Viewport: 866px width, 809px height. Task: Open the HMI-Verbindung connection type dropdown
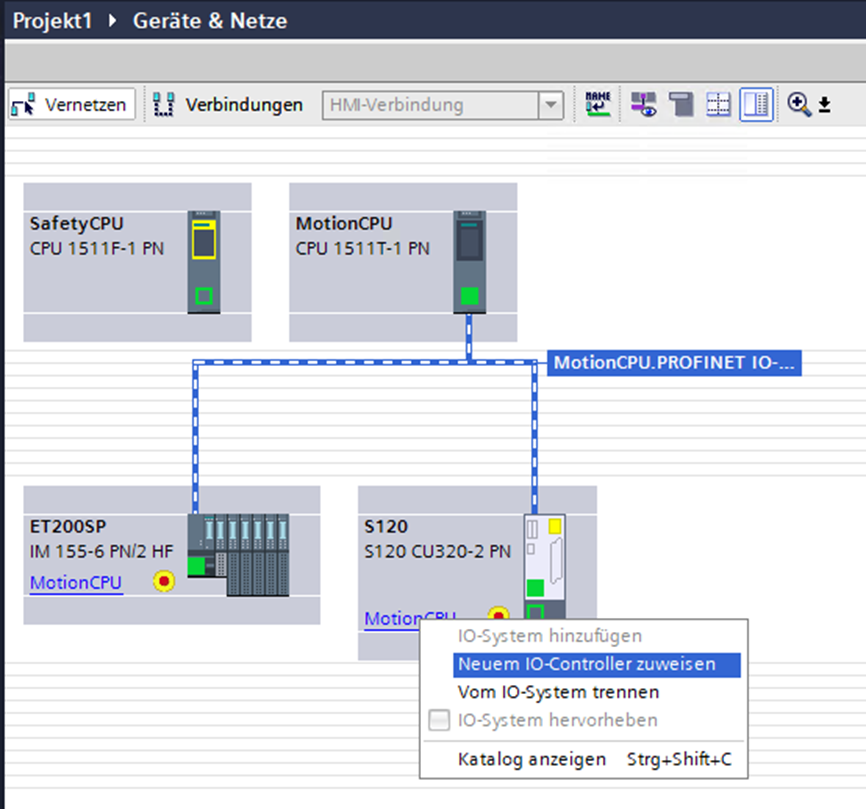point(550,105)
